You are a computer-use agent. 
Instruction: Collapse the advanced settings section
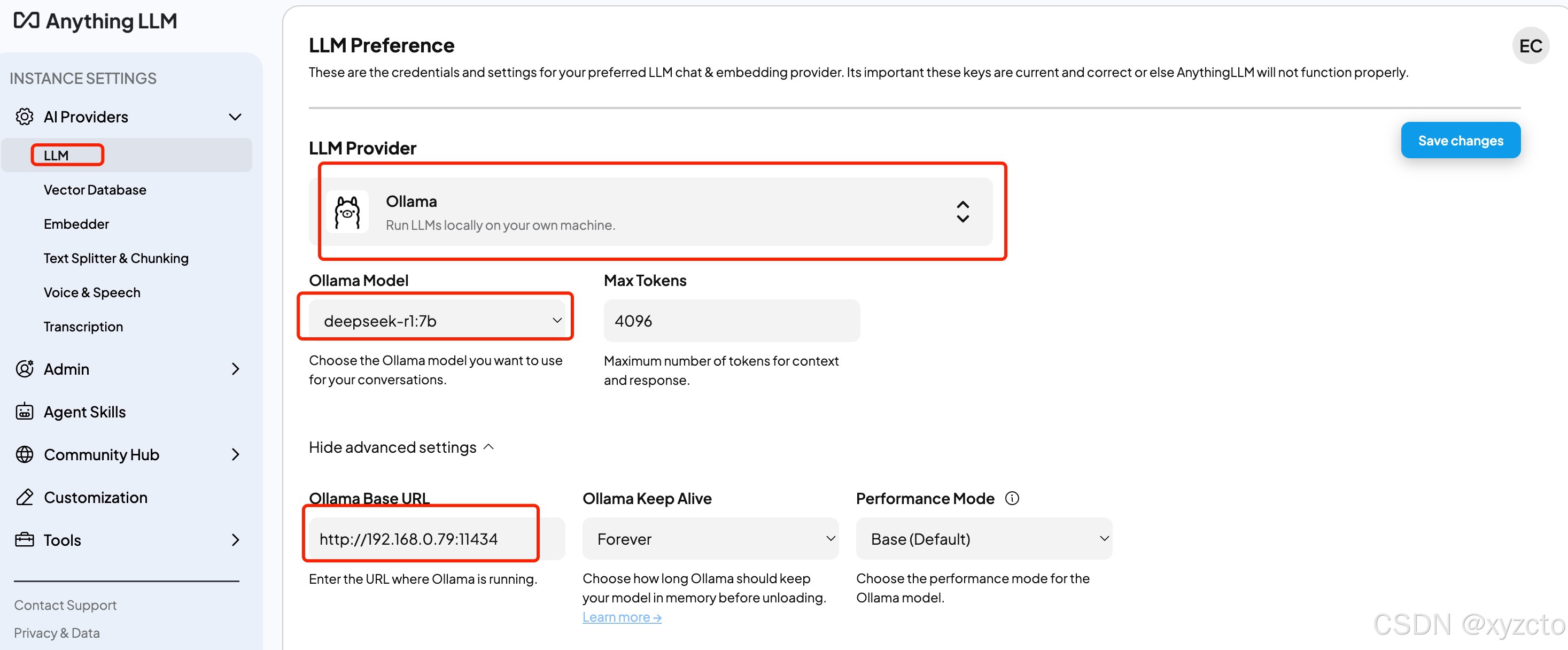point(401,447)
